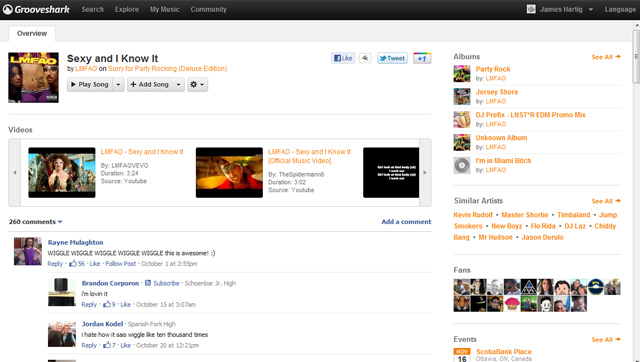Click the Add a comment link
The image size is (640, 362).
pos(406,222)
